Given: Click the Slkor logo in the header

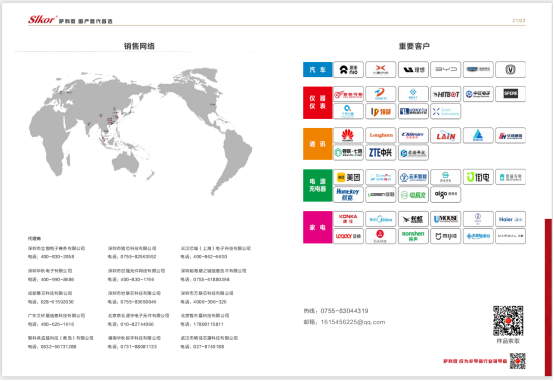Looking at the screenshot, I should click(42, 19).
